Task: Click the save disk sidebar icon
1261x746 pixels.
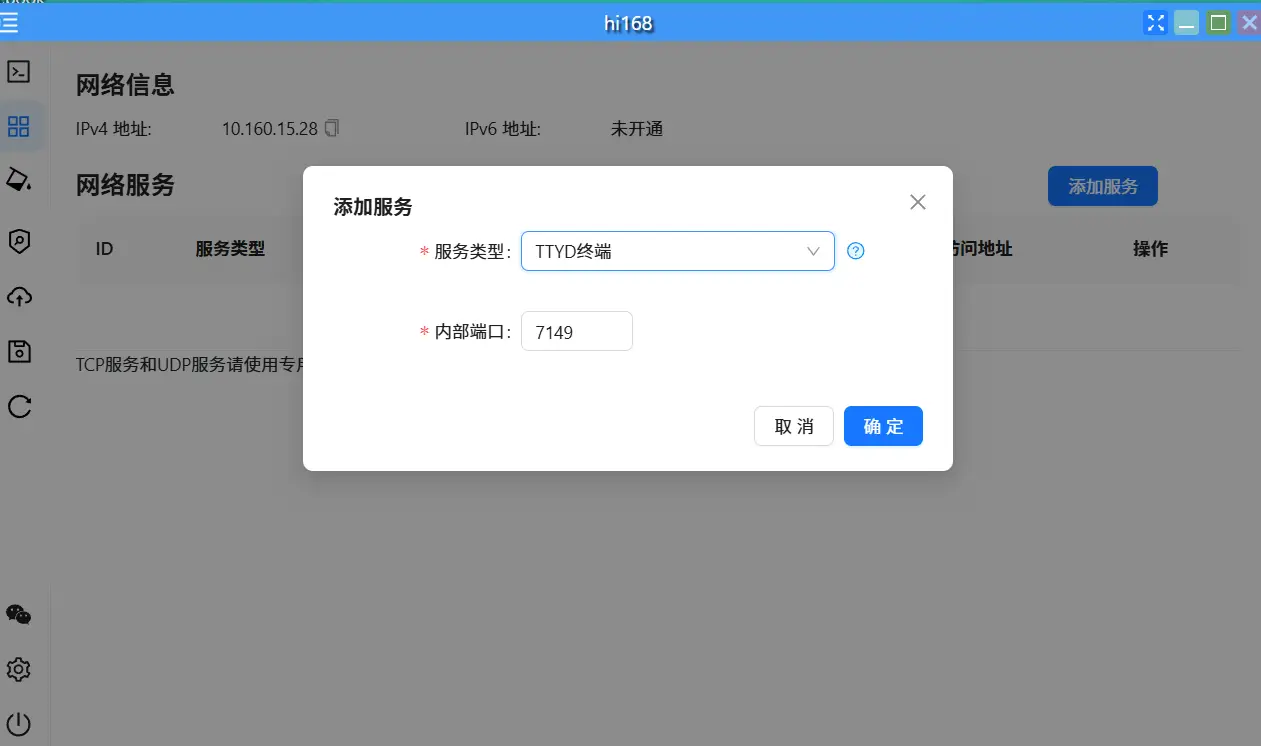Action: click(19, 351)
